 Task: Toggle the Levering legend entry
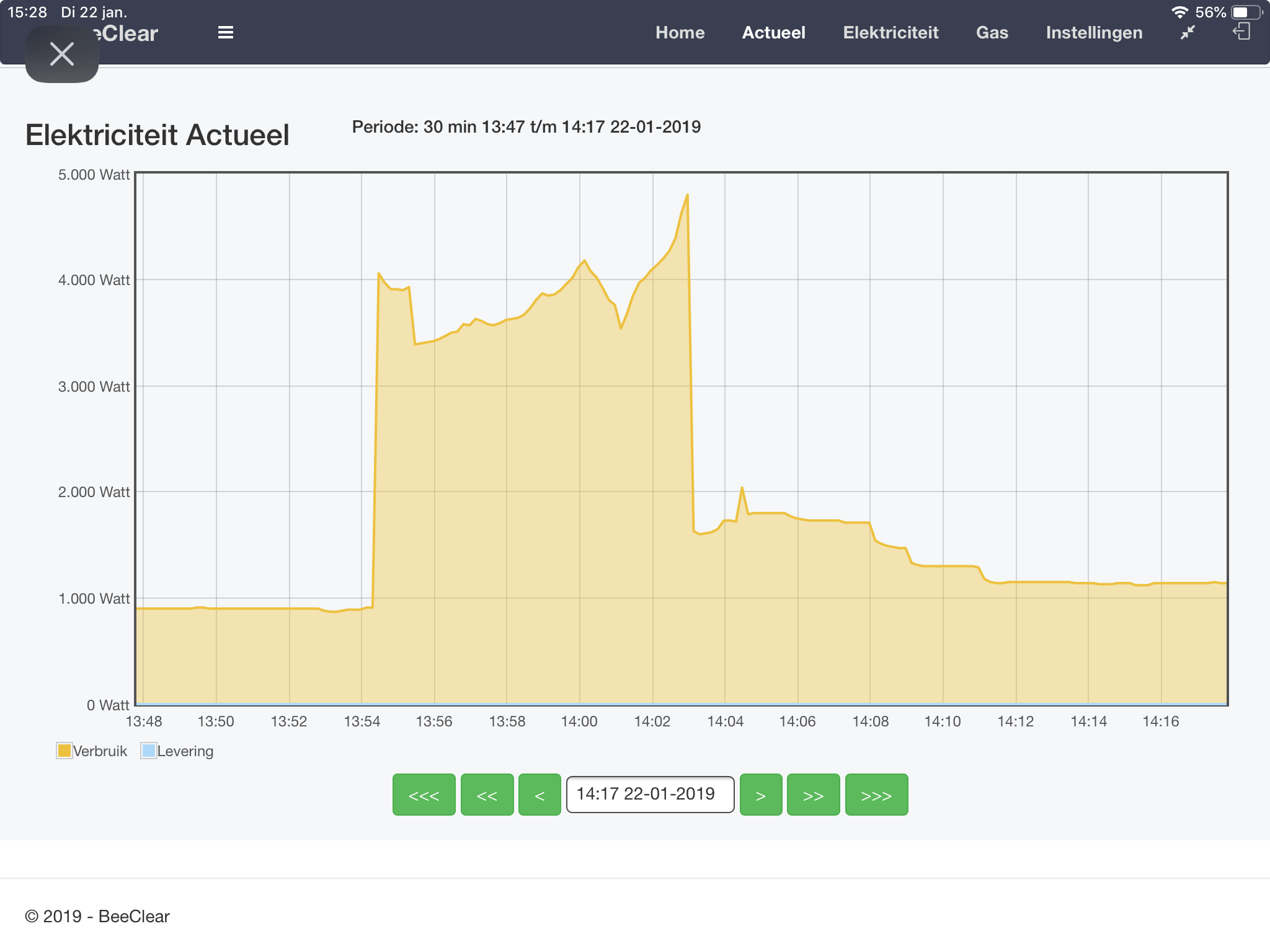(x=148, y=751)
